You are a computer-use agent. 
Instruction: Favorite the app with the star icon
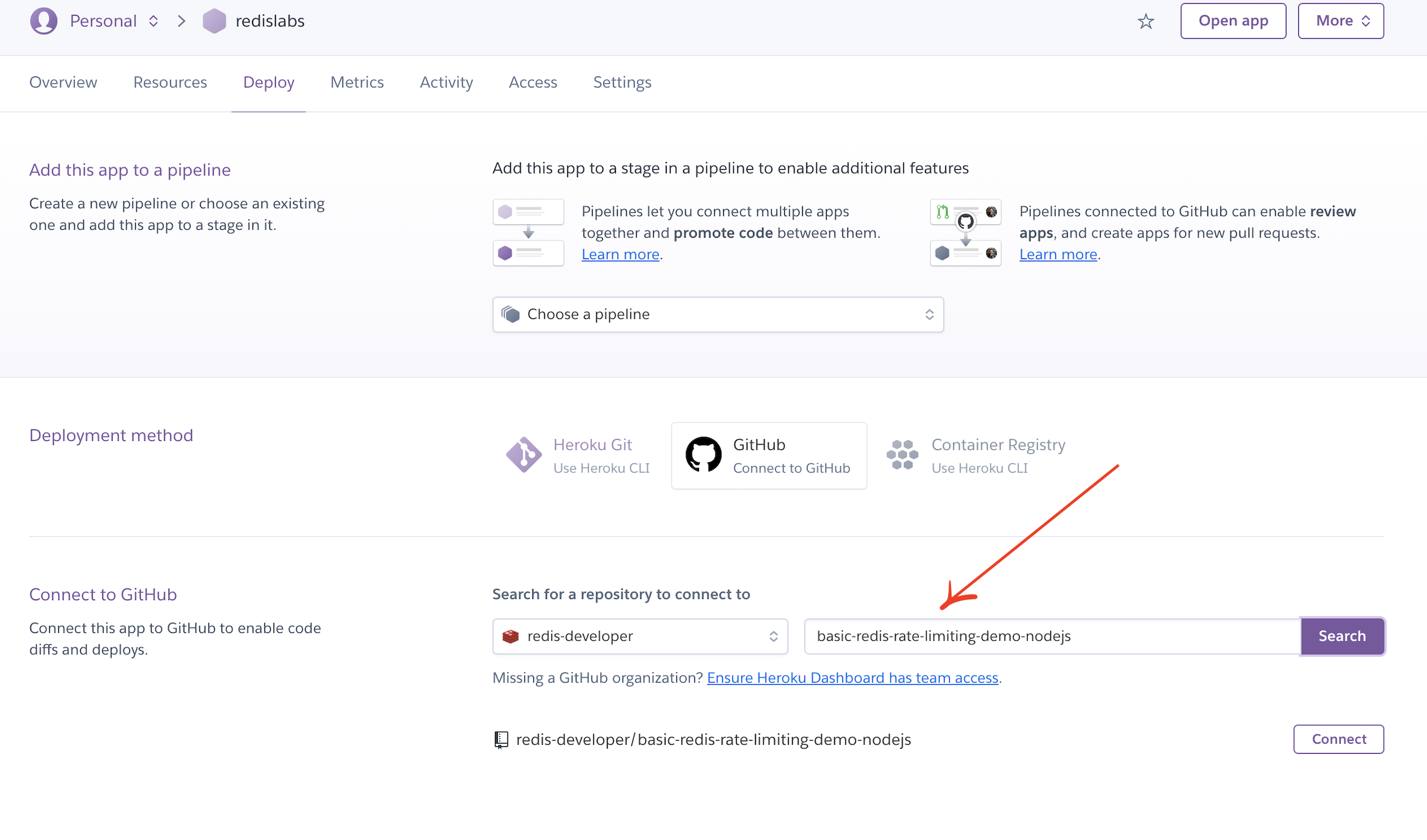coord(1146,21)
